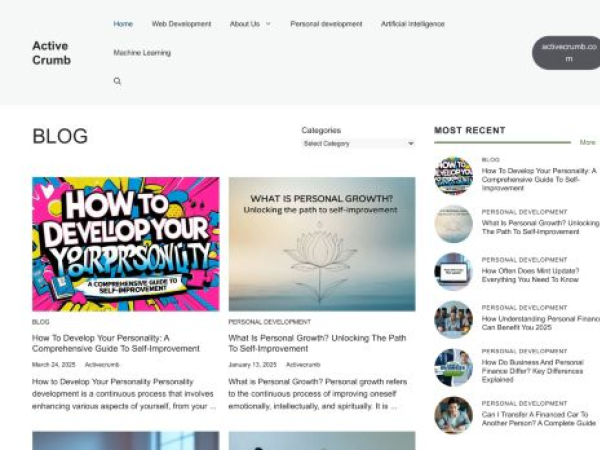This screenshot has width=600, height=450.
Task: Open the Web Development menu item
Action: 181,24
